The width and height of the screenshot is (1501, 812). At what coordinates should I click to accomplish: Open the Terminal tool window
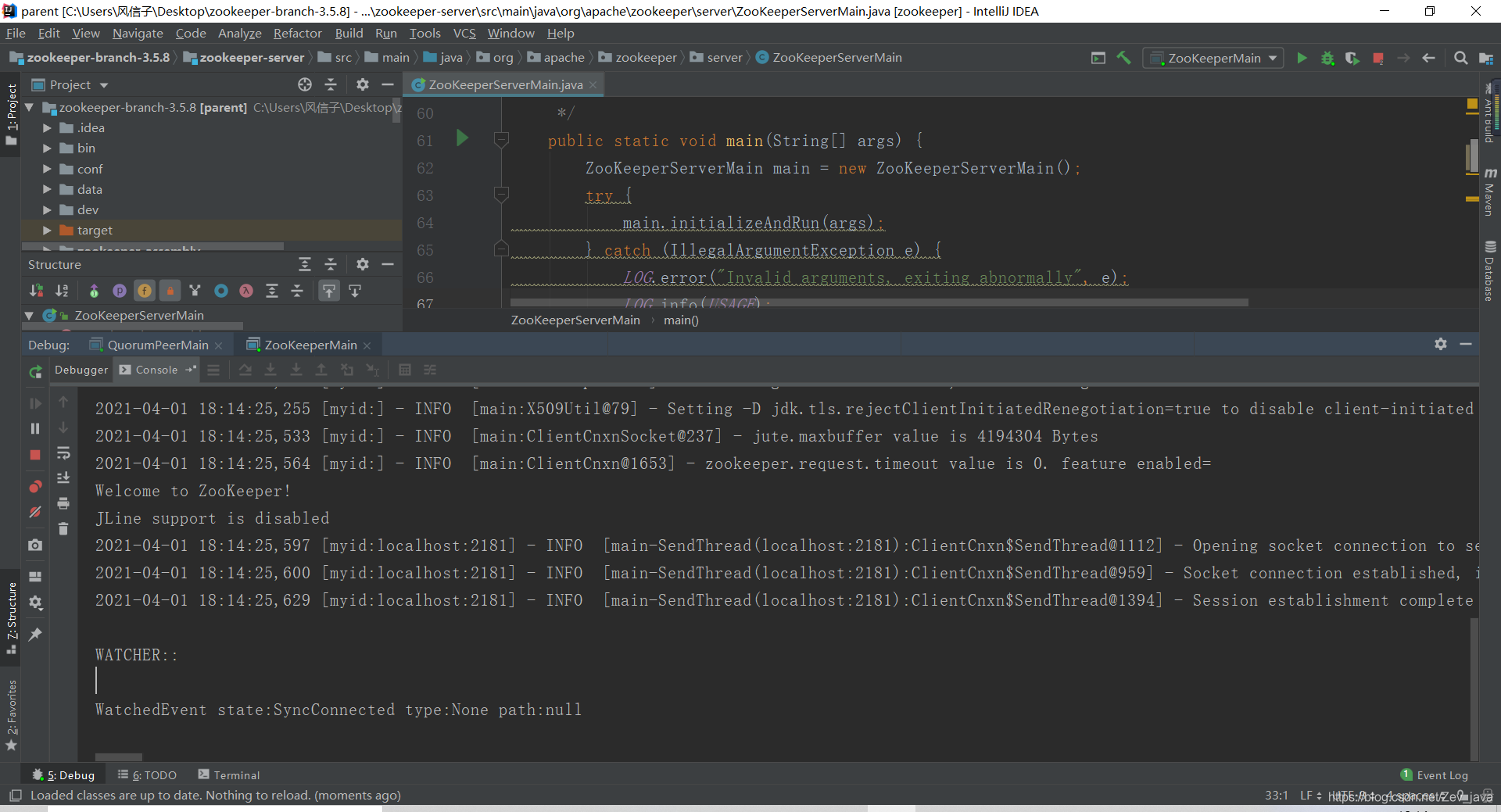click(229, 774)
